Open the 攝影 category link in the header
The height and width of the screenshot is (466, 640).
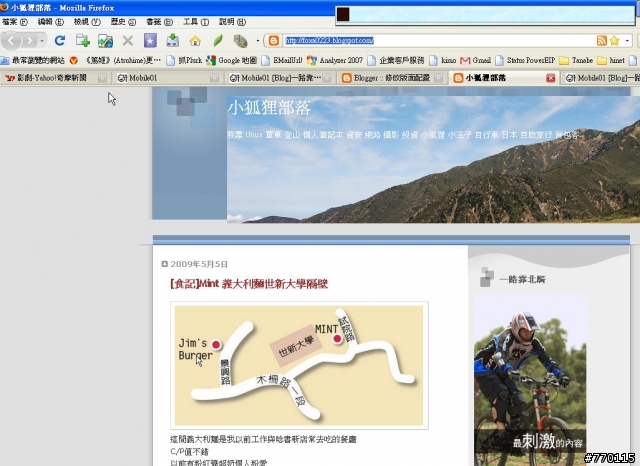tap(391, 135)
